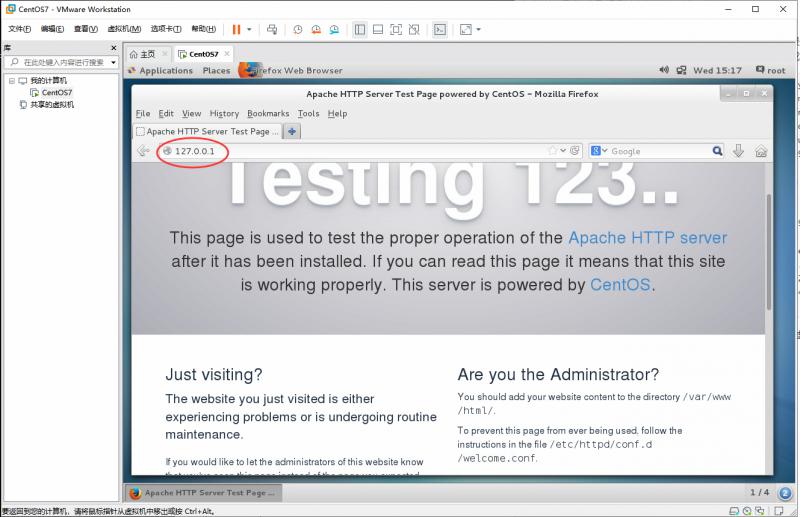Image resolution: width=800 pixels, height=517 pixels.
Task: Click the Wed 15:17 clock
Action: tap(717, 70)
